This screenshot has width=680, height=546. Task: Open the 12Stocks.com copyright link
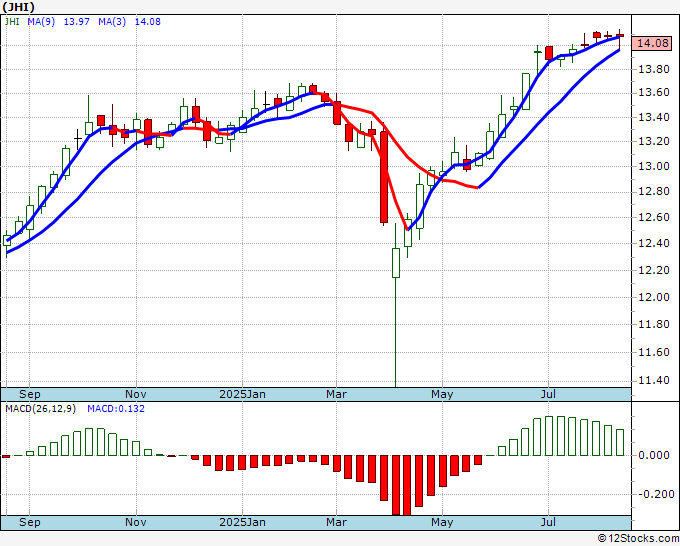[638, 538]
